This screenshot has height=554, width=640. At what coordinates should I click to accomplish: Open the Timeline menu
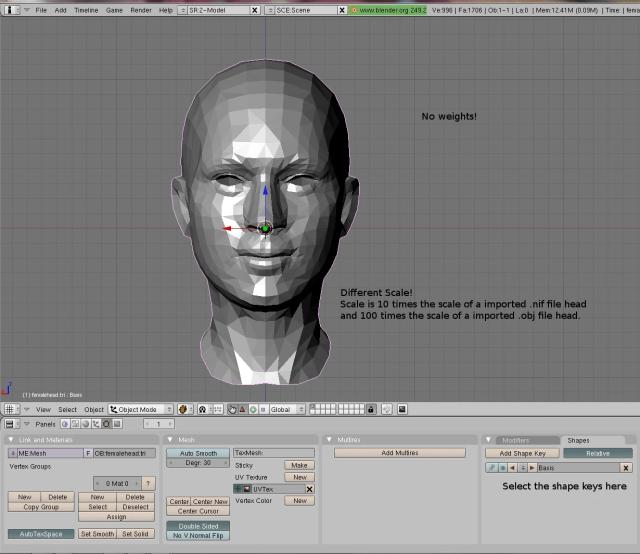click(86, 10)
